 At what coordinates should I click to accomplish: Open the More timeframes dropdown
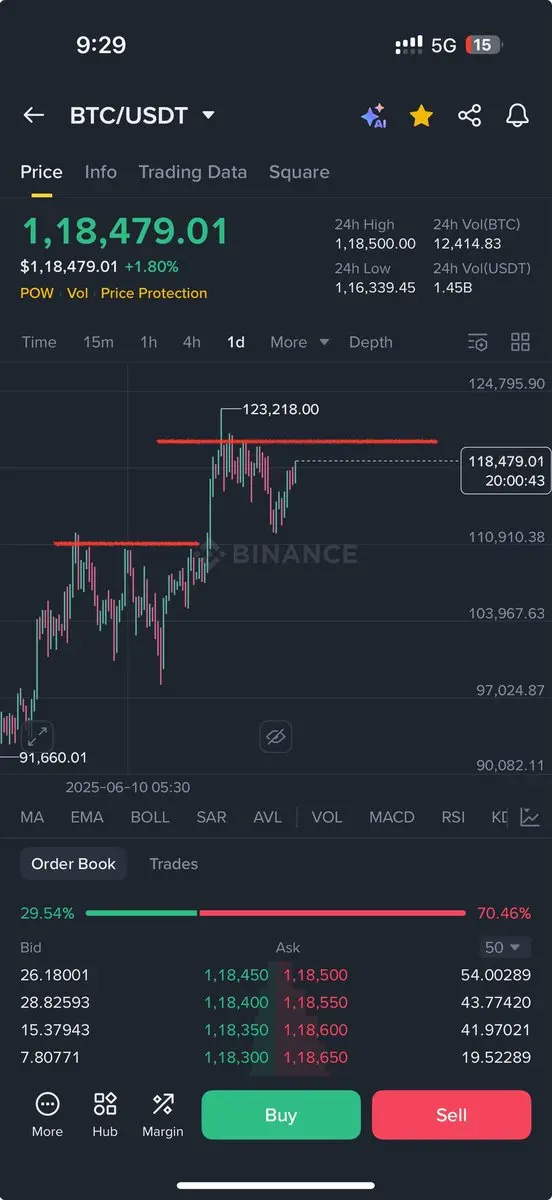pos(299,342)
